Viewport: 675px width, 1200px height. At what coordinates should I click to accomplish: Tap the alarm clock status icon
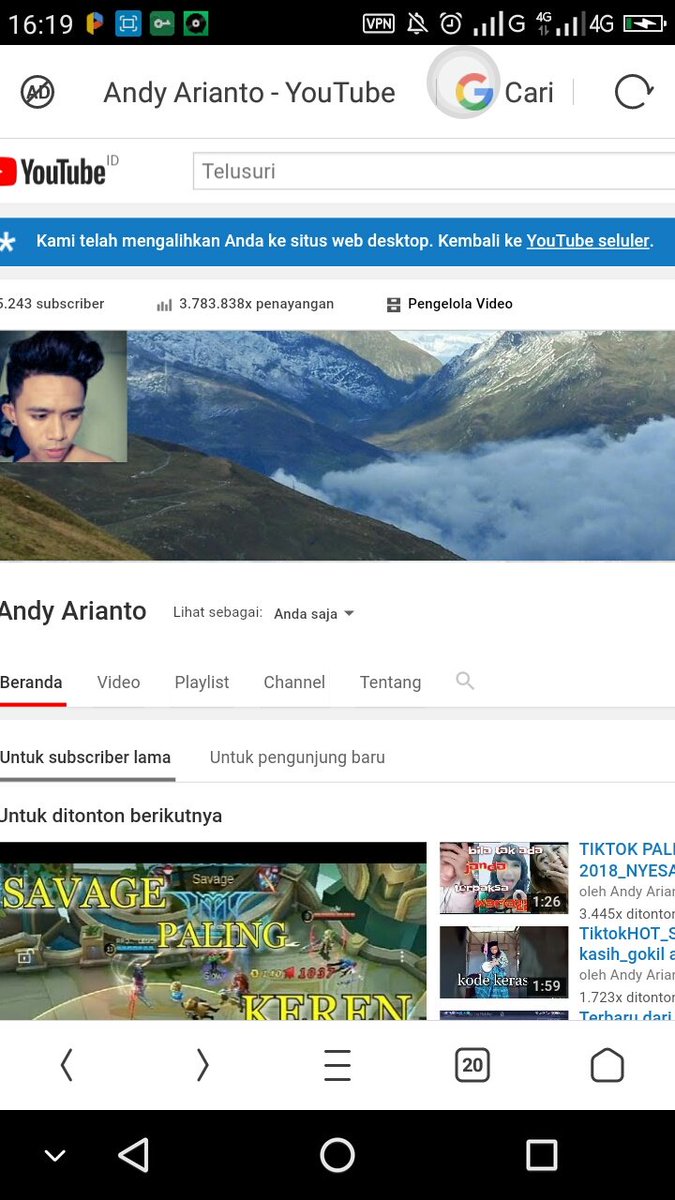452,23
